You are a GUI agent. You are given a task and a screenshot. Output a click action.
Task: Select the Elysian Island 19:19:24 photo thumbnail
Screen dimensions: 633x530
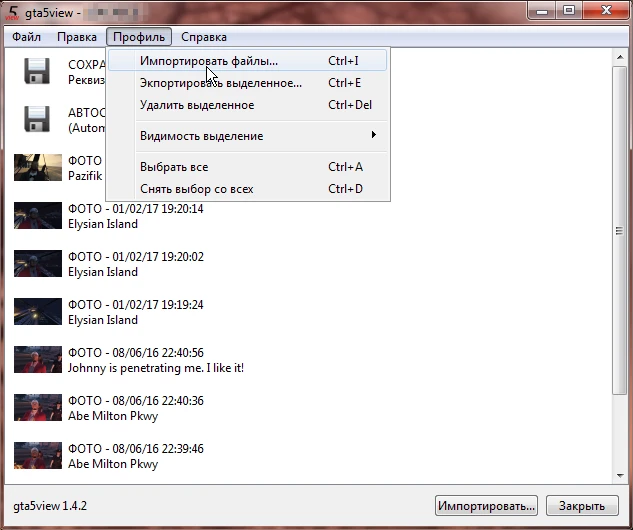(38, 311)
